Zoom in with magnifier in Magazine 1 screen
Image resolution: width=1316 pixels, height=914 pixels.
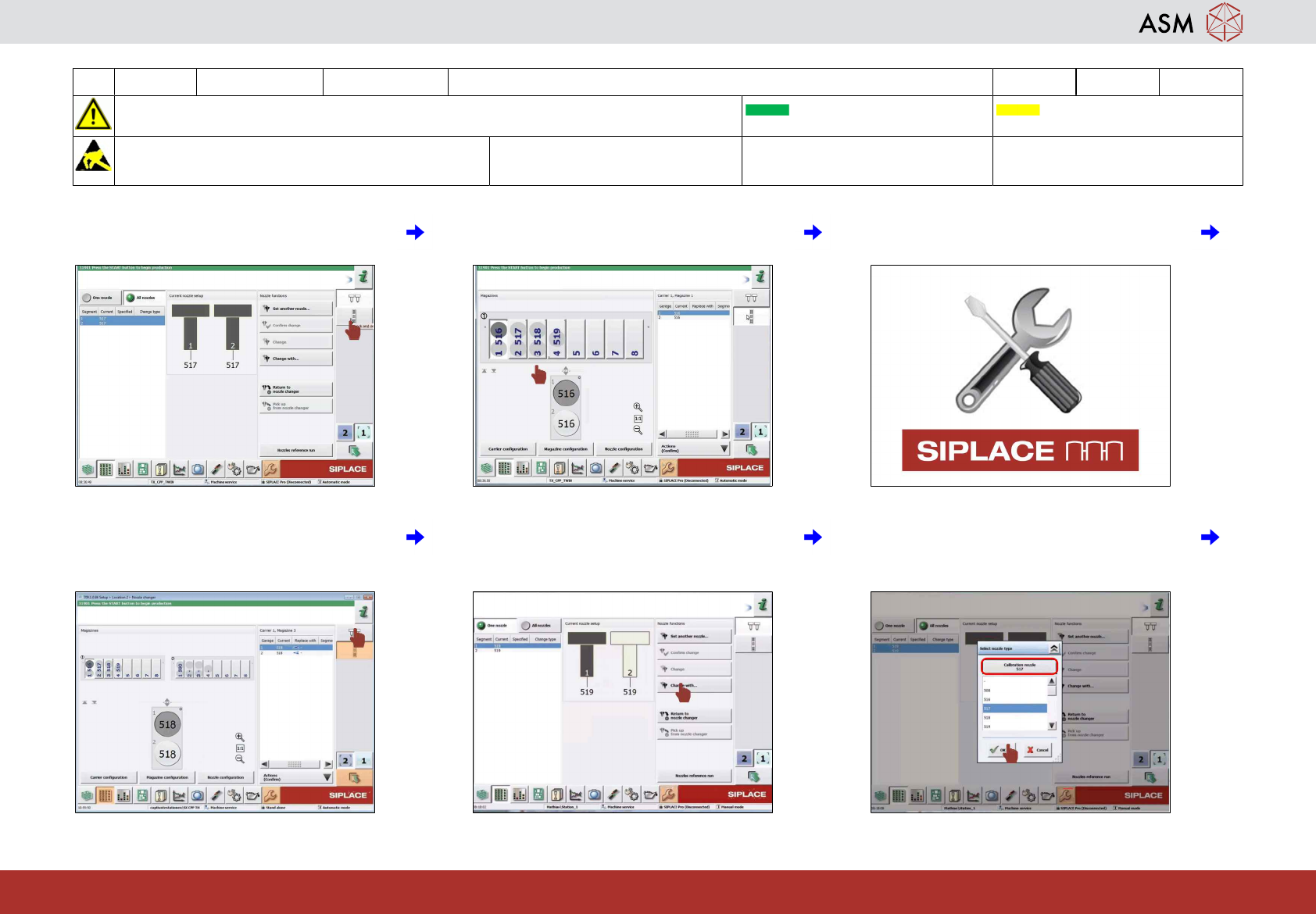638,407
